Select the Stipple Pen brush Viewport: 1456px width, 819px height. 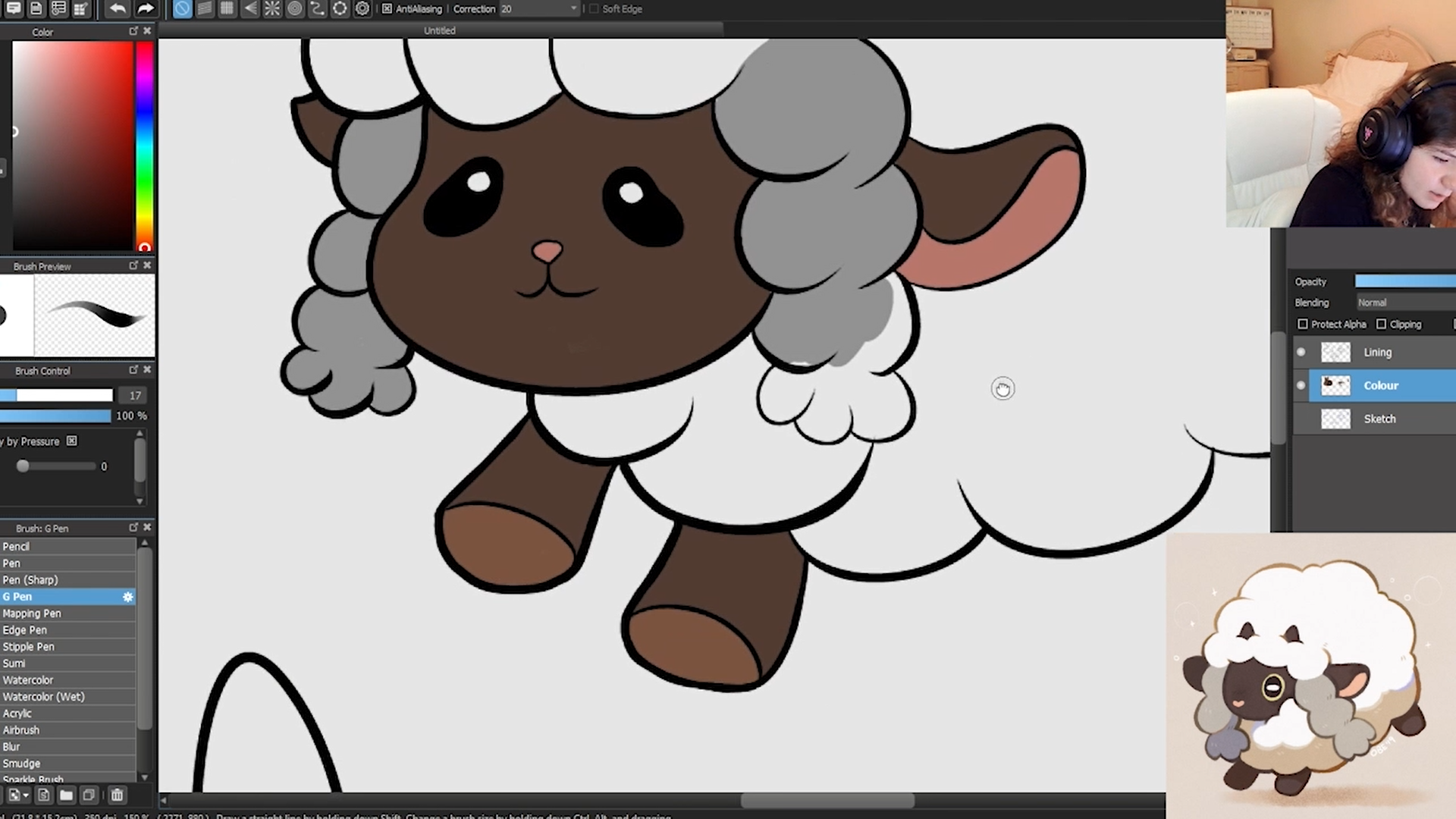click(67, 647)
